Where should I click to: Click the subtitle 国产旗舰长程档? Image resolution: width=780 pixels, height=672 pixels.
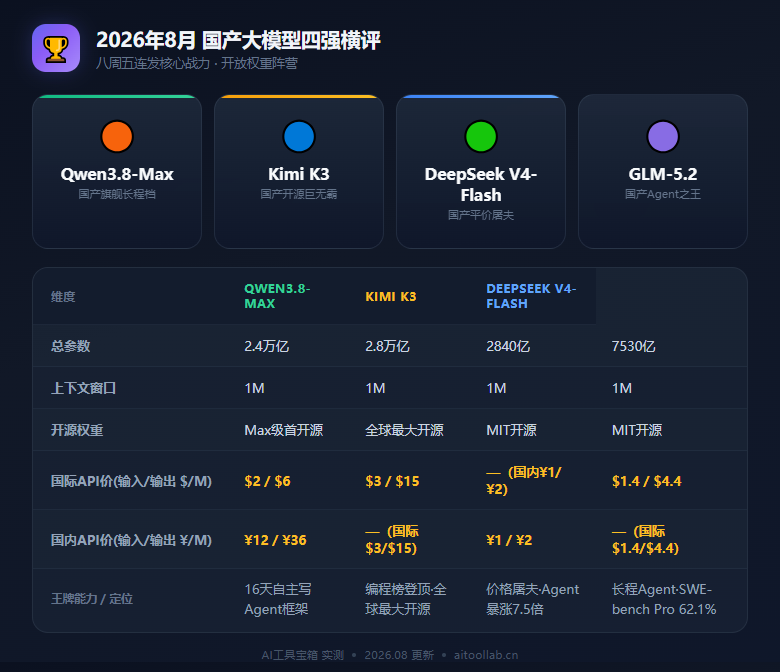[117, 194]
